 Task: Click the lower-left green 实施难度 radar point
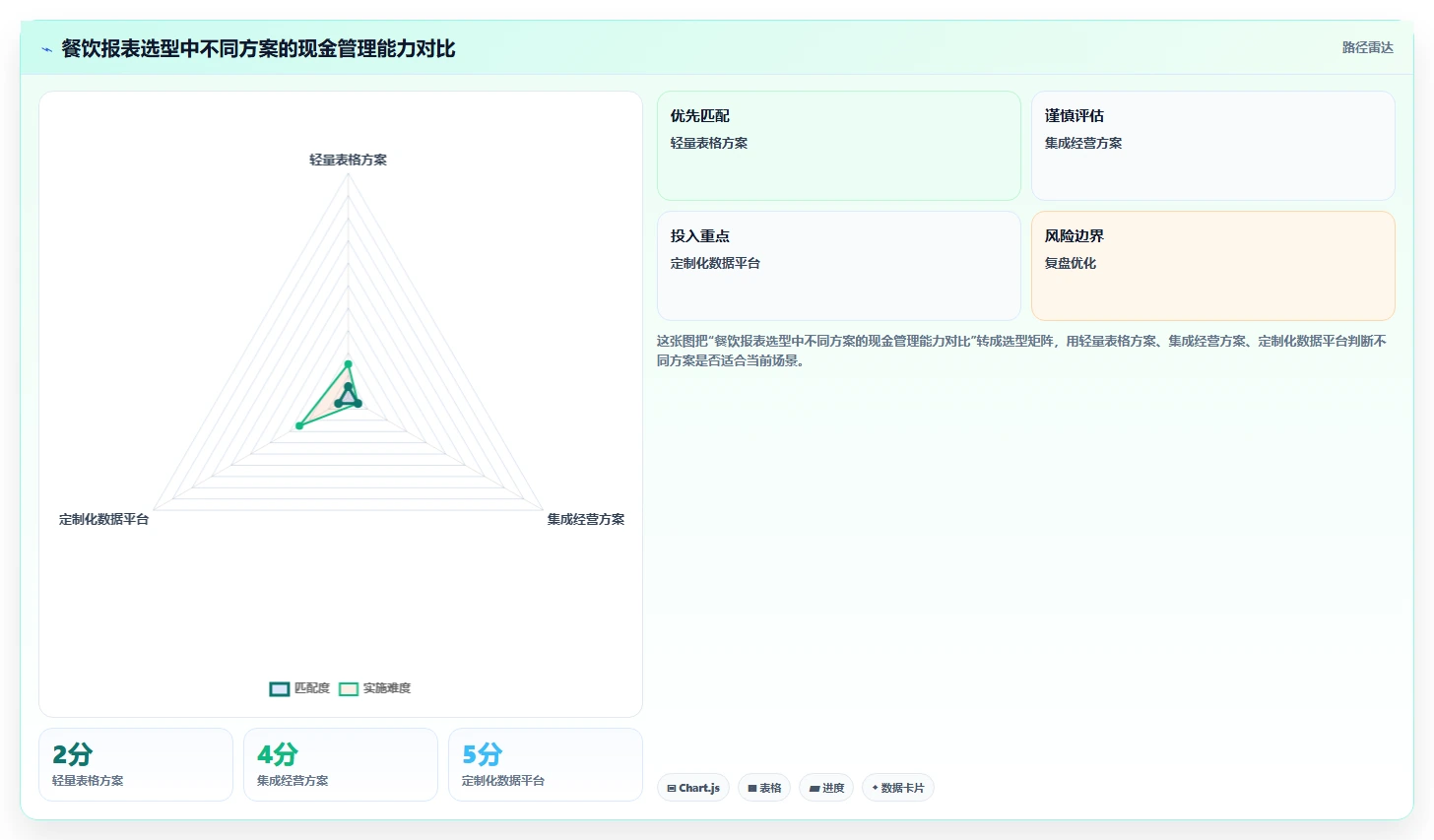pyautogui.click(x=299, y=425)
